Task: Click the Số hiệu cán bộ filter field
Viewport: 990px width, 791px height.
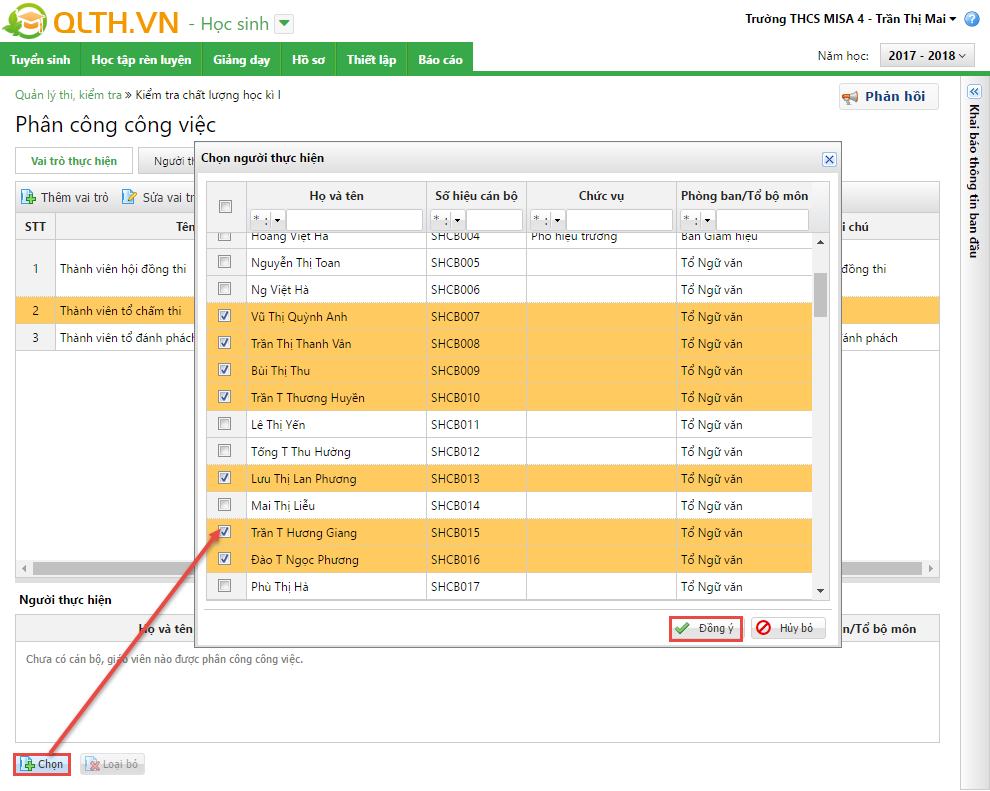Action: (494, 220)
